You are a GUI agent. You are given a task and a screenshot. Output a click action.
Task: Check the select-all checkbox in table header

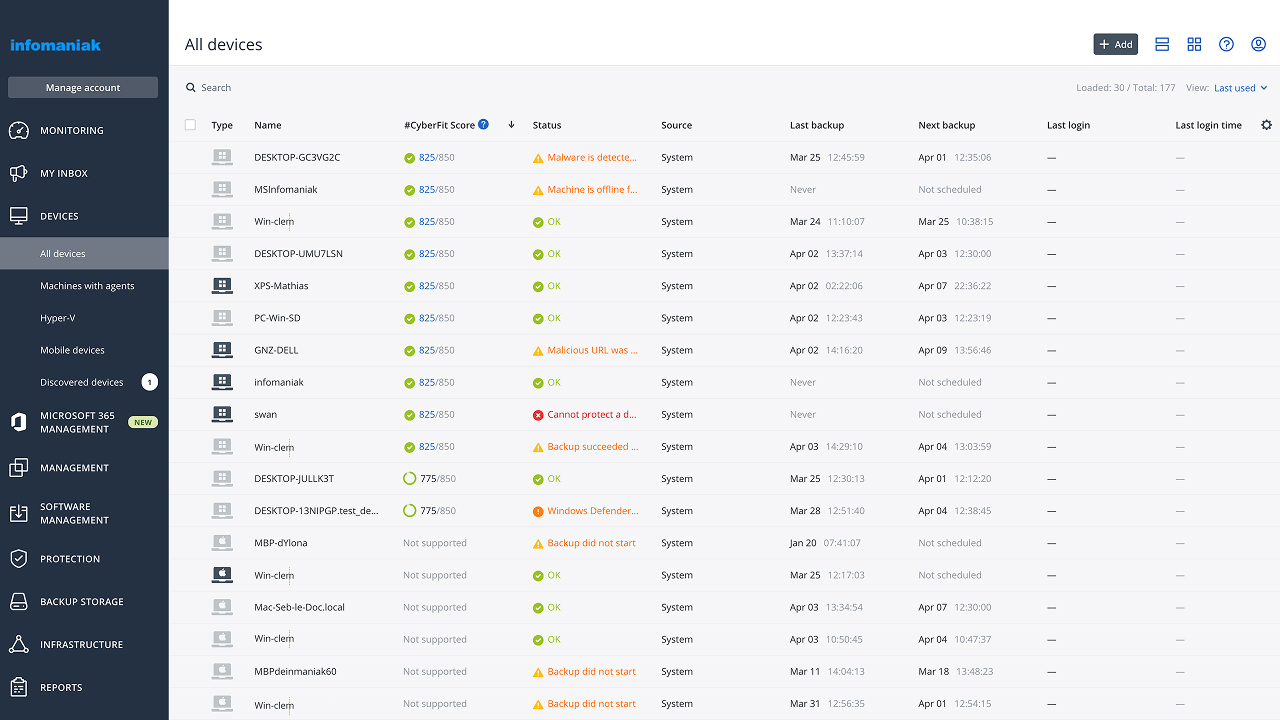[x=190, y=125]
